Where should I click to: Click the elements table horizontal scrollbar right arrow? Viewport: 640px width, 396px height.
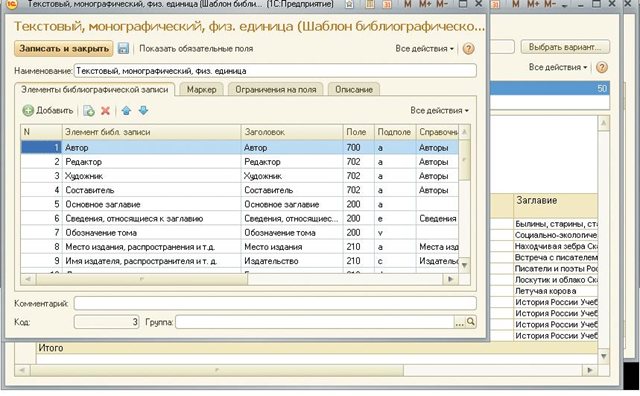pyautogui.click(x=450, y=279)
